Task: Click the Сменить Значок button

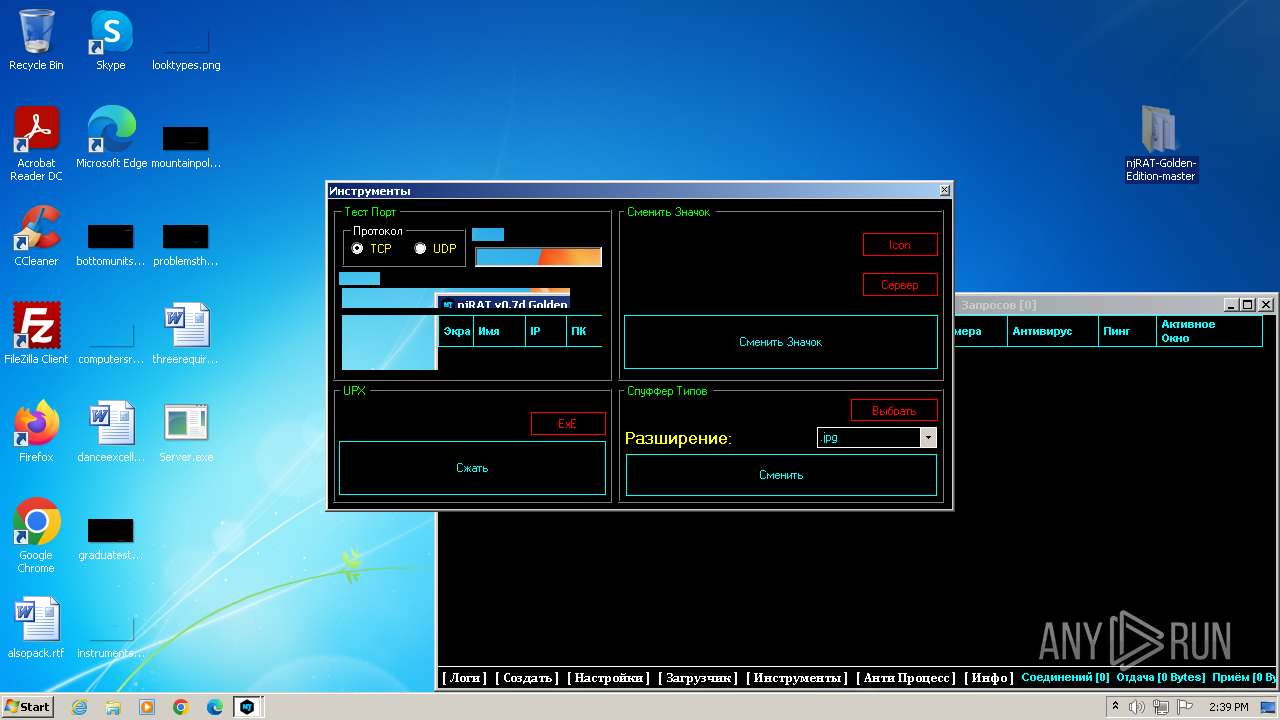Action: point(781,342)
